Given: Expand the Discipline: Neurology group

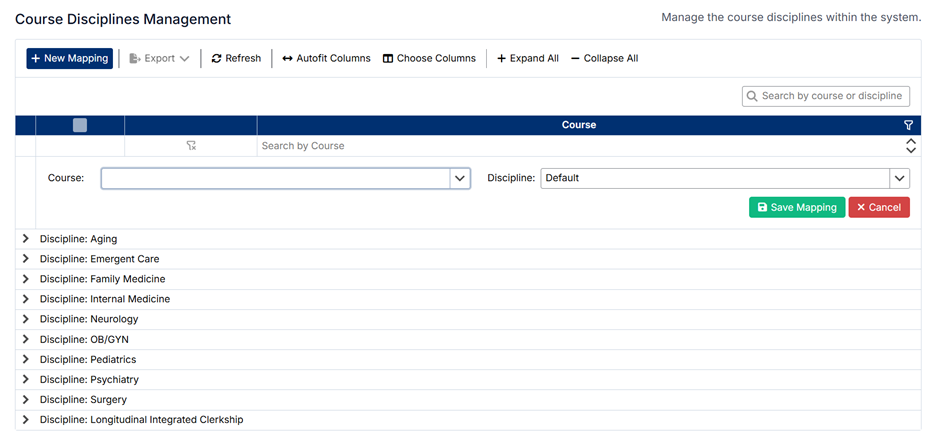Looking at the screenshot, I should (26, 319).
